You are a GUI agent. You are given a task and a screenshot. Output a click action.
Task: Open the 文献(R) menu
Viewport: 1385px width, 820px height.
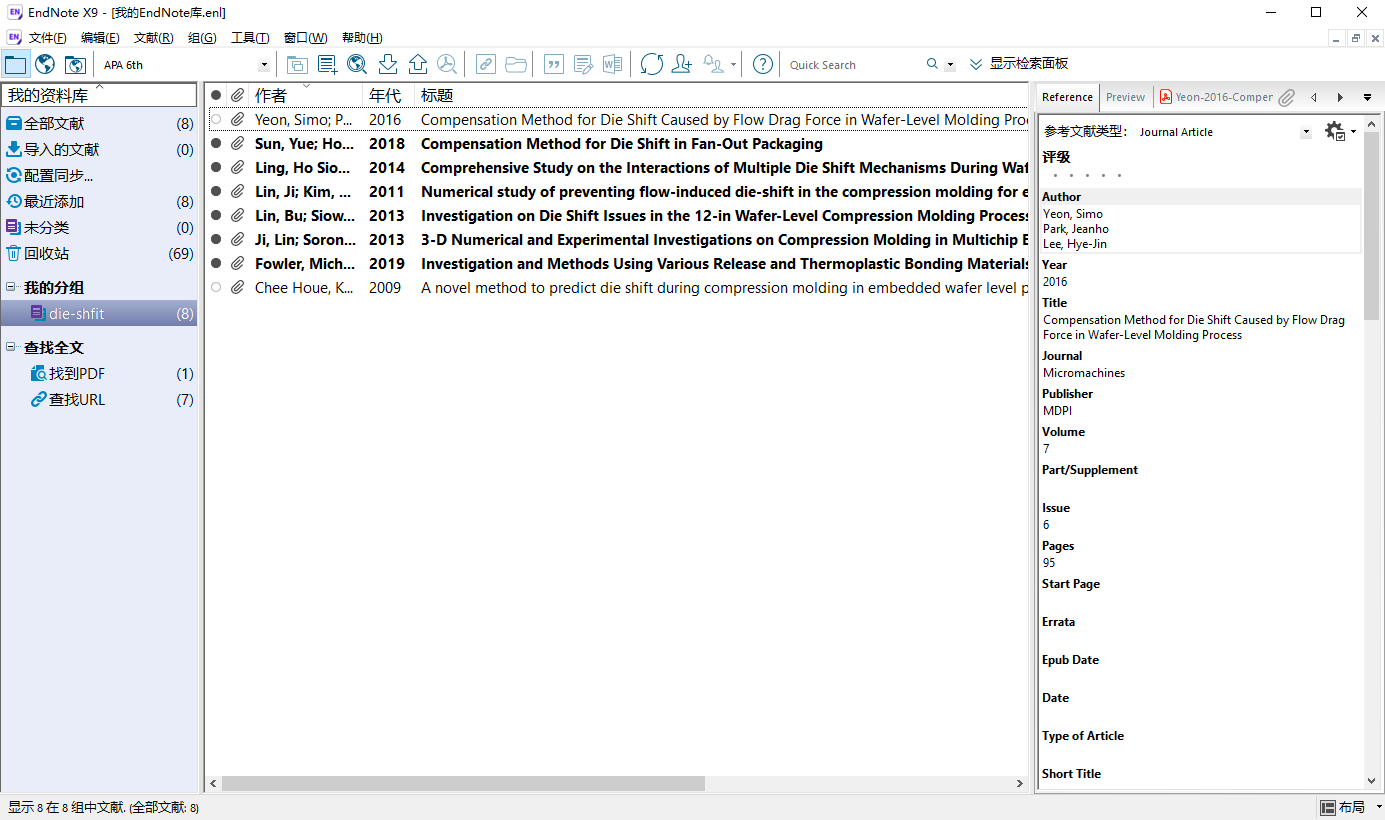[153, 38]
